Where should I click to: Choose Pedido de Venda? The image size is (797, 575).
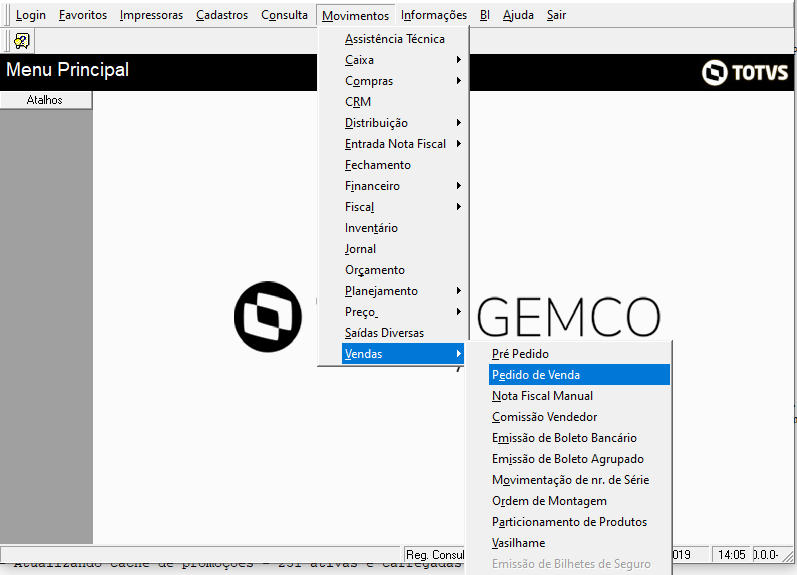click(579, 375)
